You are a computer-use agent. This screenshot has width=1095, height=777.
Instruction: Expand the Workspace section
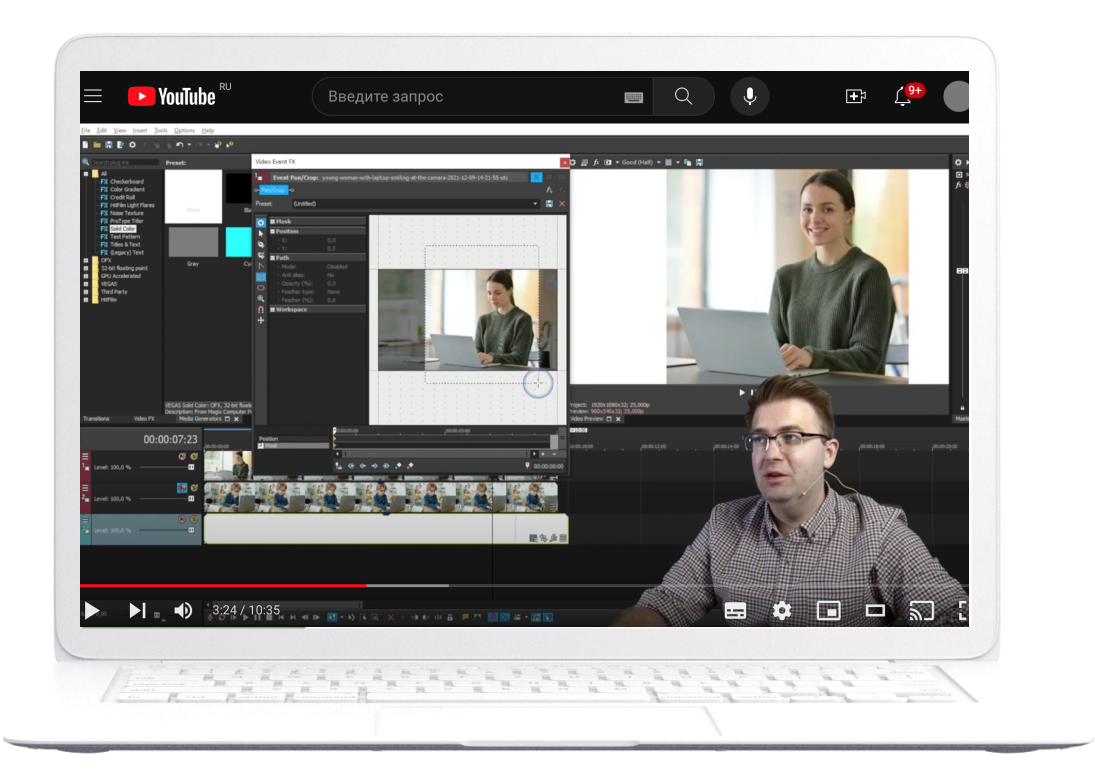click(272, 309)
